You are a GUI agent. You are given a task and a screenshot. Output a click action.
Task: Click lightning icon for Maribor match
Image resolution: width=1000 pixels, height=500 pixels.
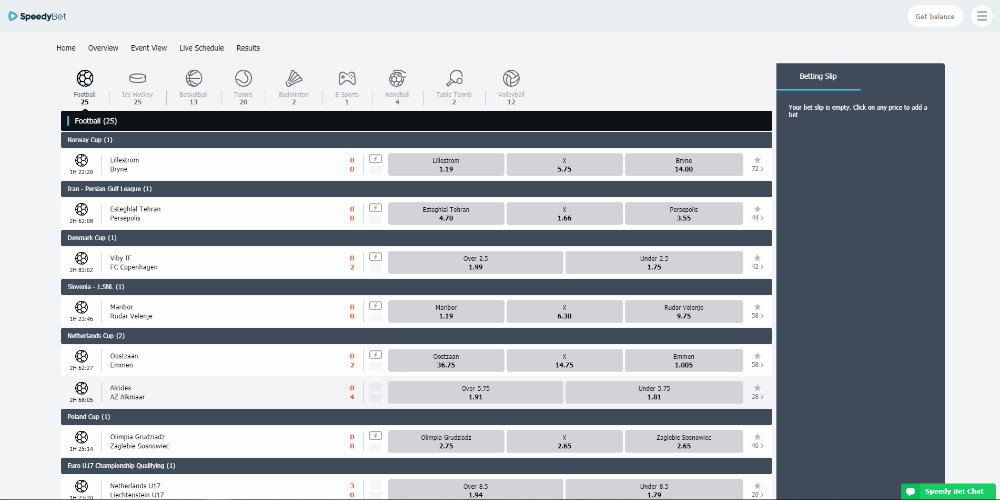(x=376, y=305)
